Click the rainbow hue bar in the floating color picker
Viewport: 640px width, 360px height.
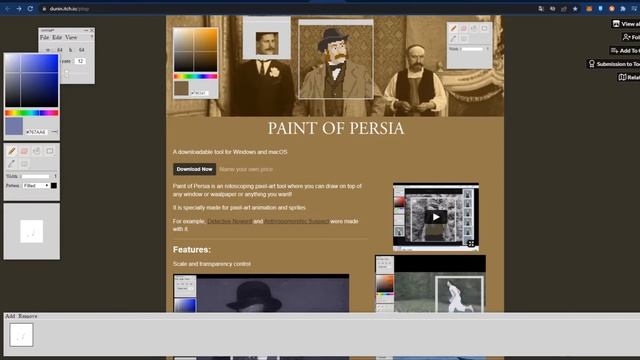click(x=31, y=113)
